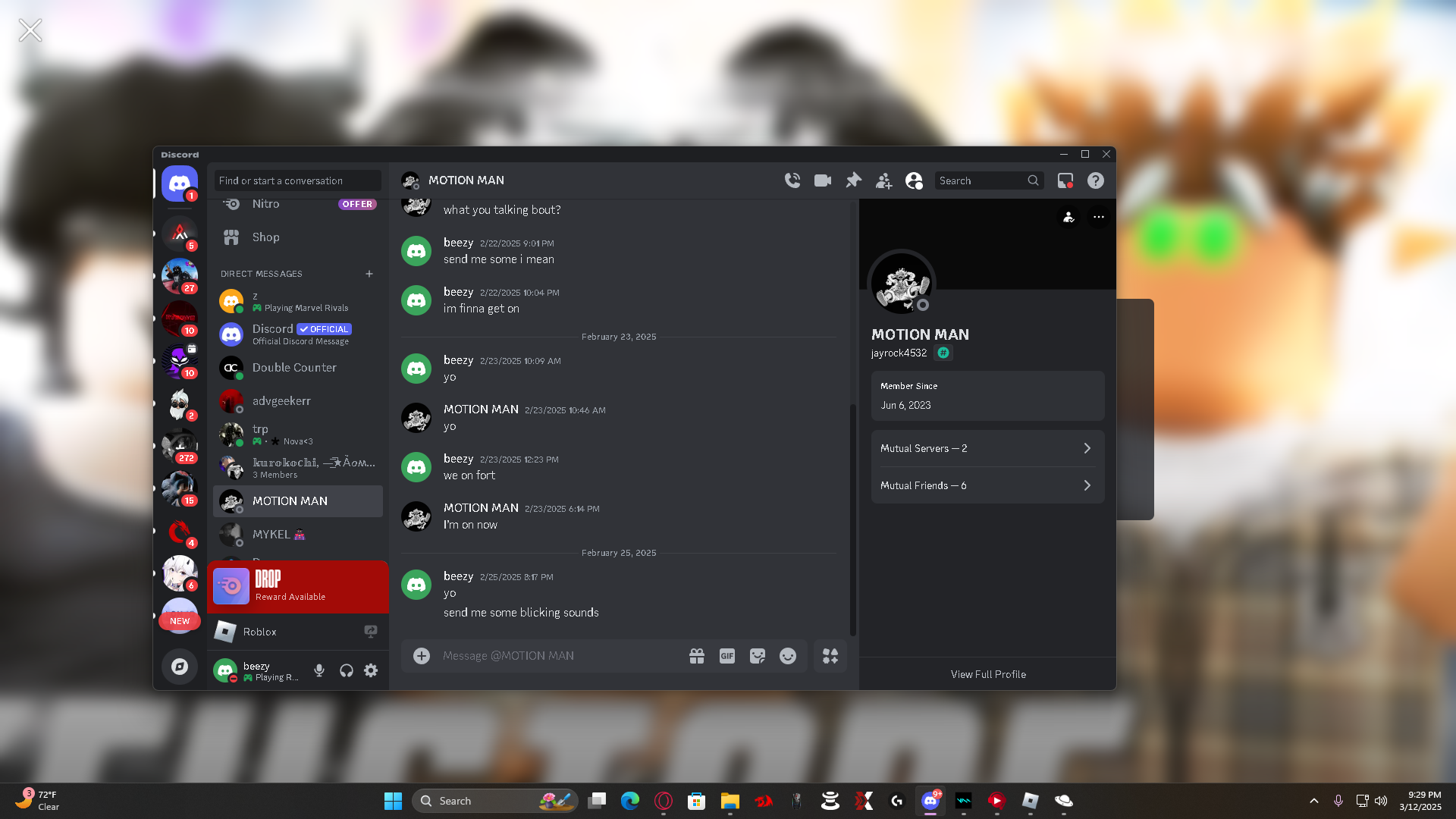This screenshot has width=1456, height=819.
Task: Close the overlay with the X
Action: click(30, 30)
